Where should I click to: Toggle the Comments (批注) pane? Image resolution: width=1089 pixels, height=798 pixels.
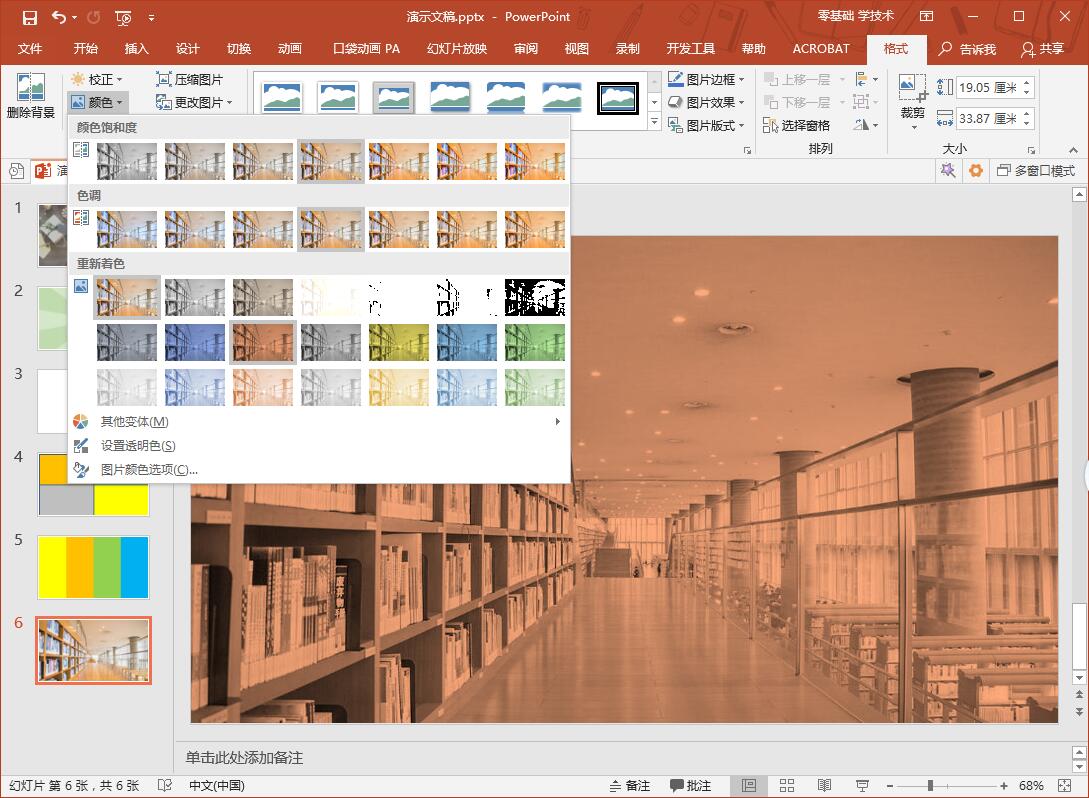tap(690, 785)
